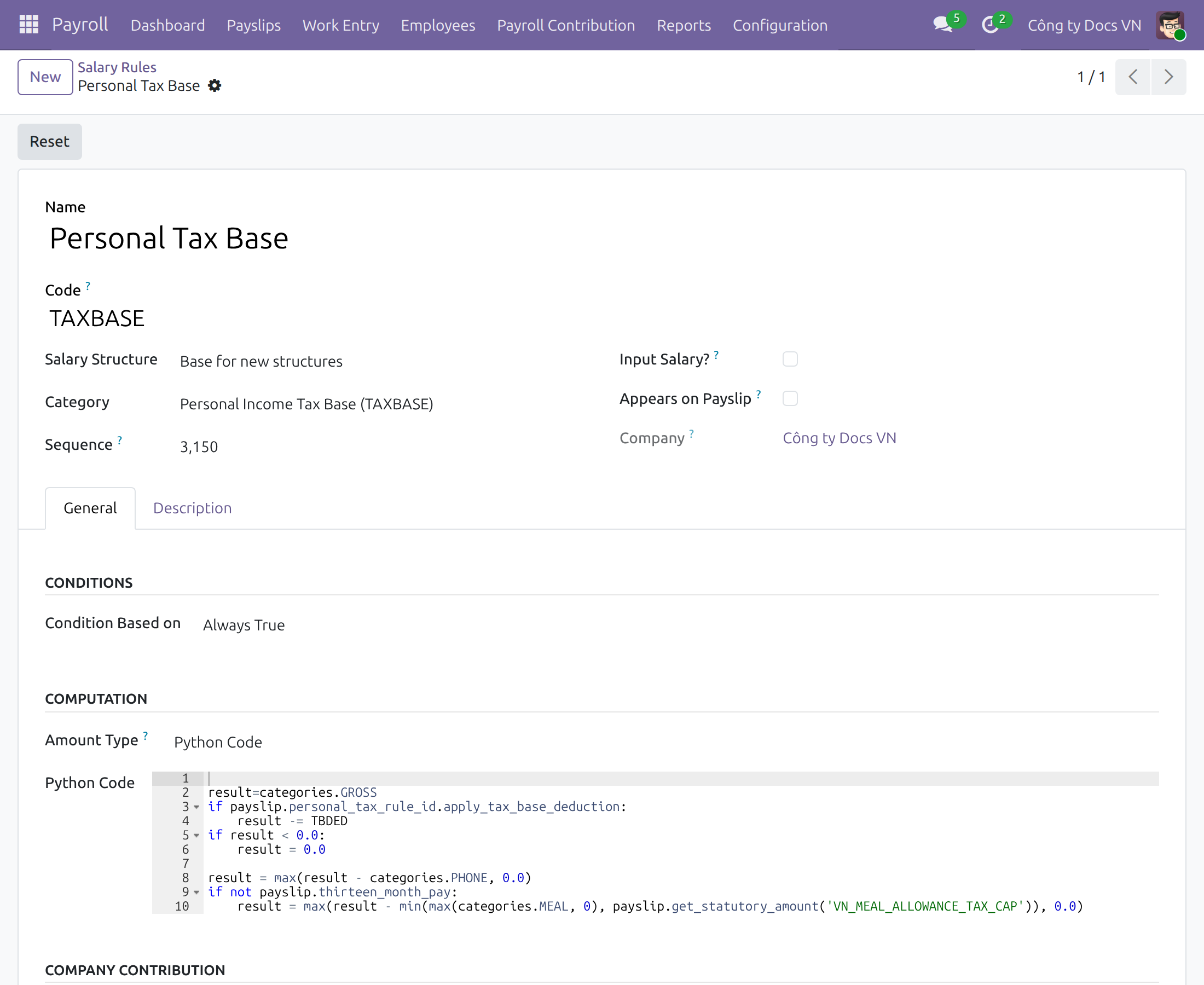Click help tooltip next to Code label
The width and height of the screenshot is (1204, 985).
[x=88, y=286]
